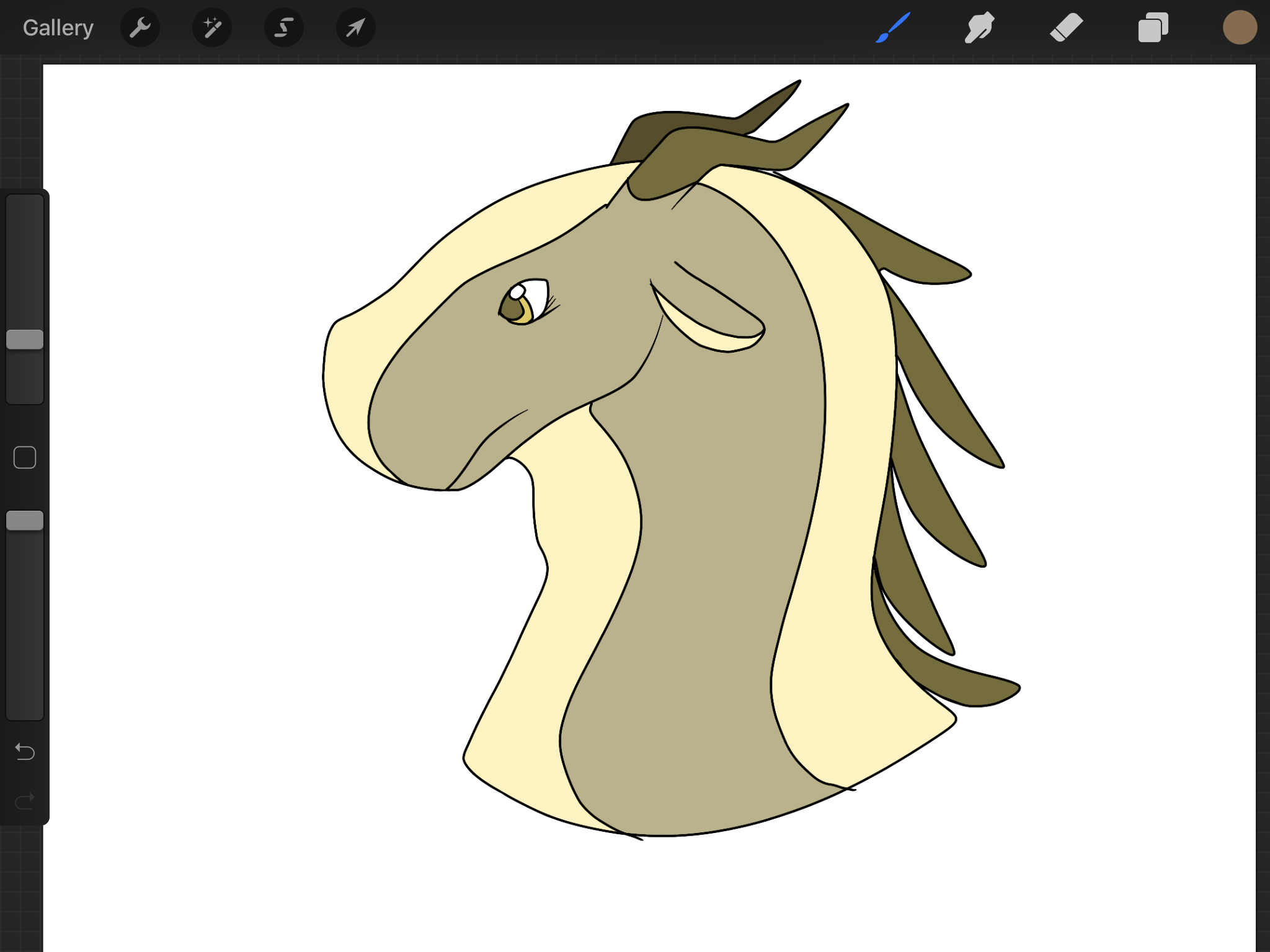Image resolution: width=1270 pixels, height=952 pixels.
Task: Select the Smudge tool
Action: 980,28
